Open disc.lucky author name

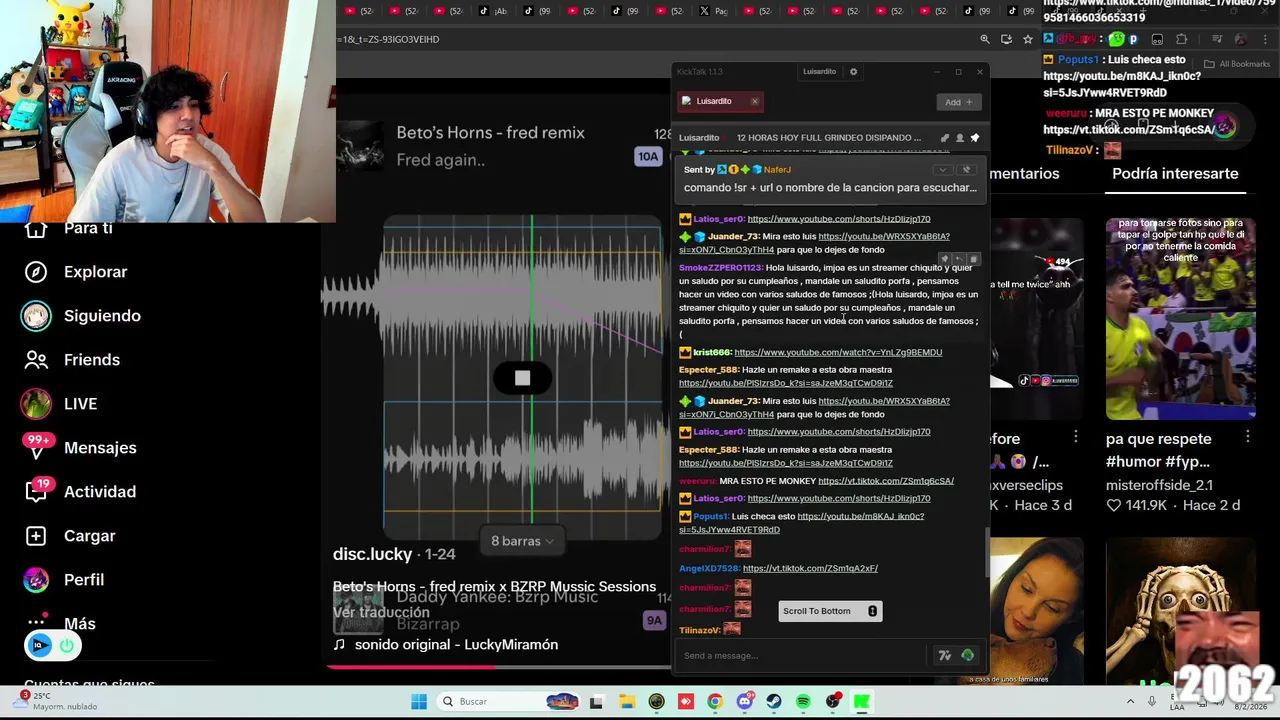[x=373, y=554]
